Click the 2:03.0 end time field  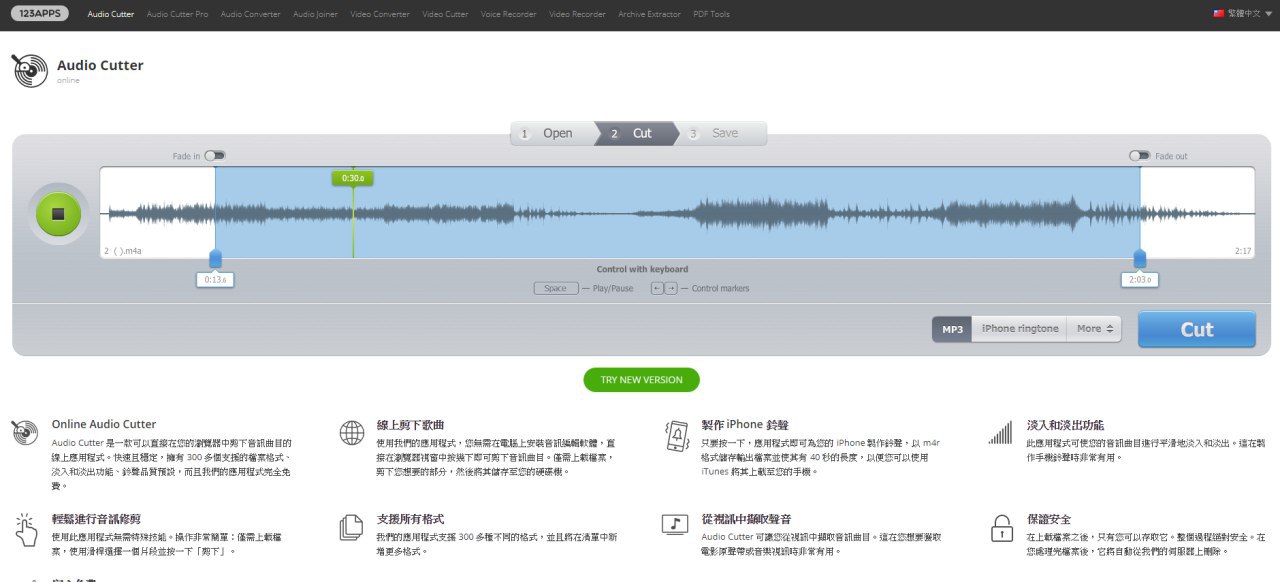point(1140,280)
